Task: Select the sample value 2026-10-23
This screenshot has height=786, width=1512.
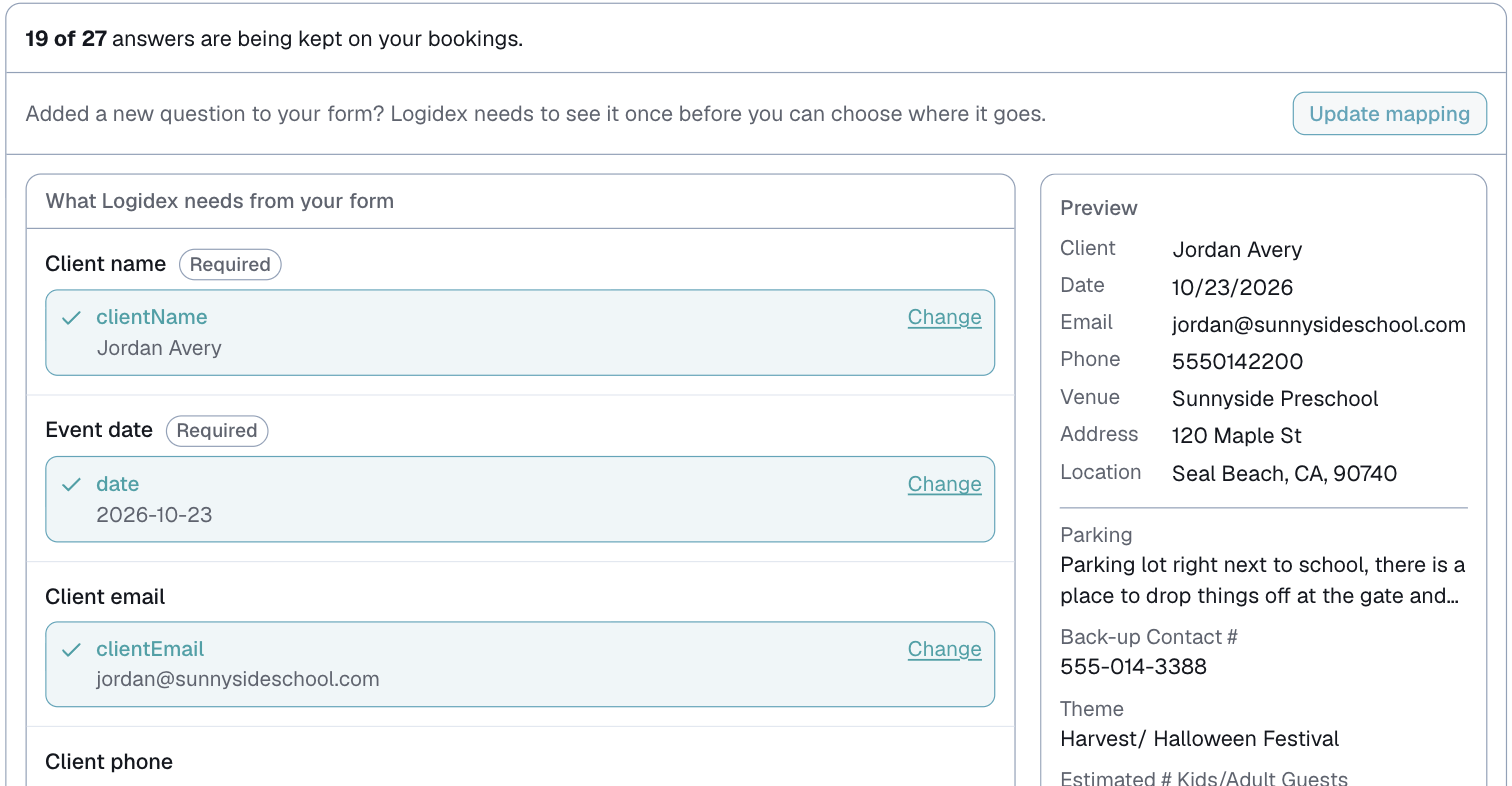Action: pyautogui.click(x=154, y=515)
